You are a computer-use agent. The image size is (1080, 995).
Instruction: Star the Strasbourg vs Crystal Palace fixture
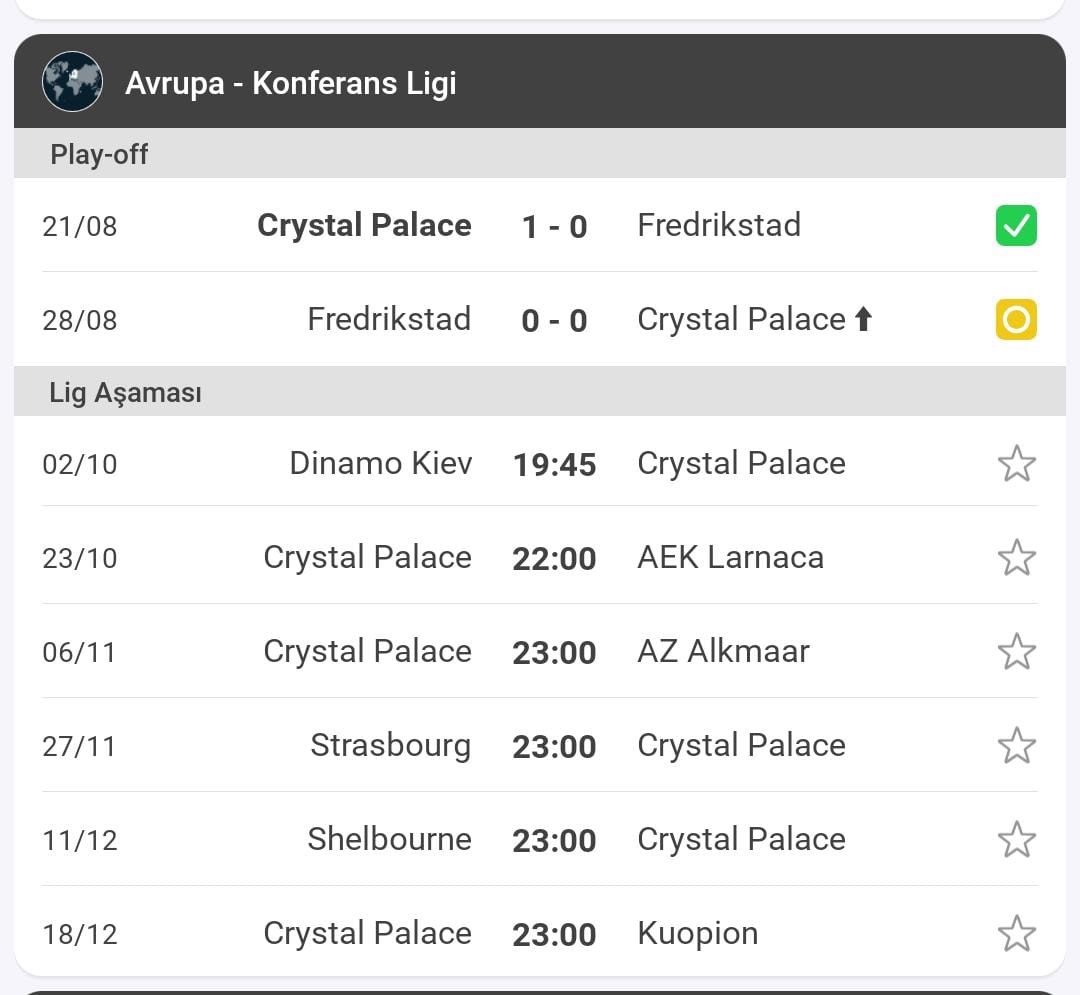(x=1017, y=746)
